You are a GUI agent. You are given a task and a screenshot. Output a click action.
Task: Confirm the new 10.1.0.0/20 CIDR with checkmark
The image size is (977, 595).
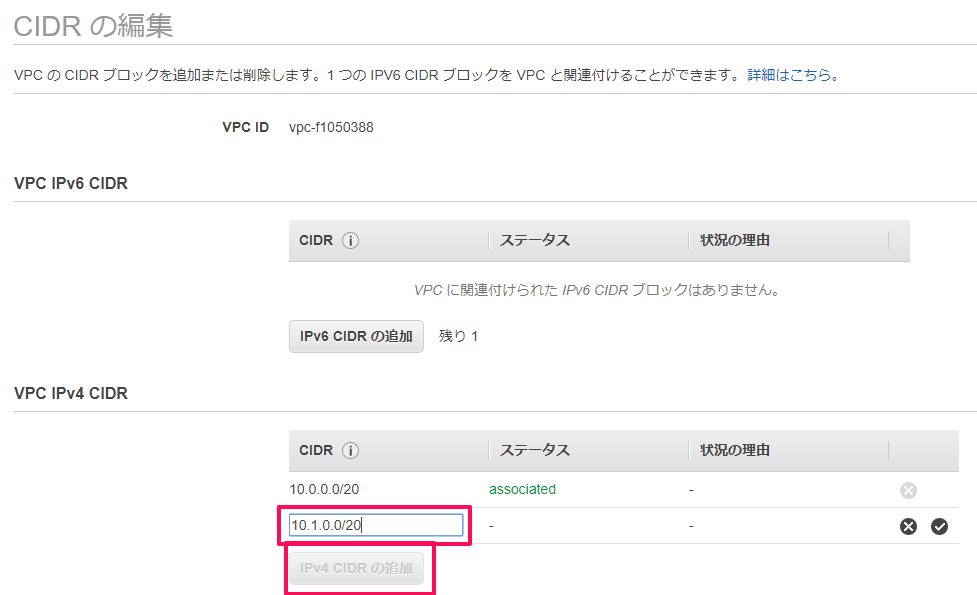click(x=940, y=526)
